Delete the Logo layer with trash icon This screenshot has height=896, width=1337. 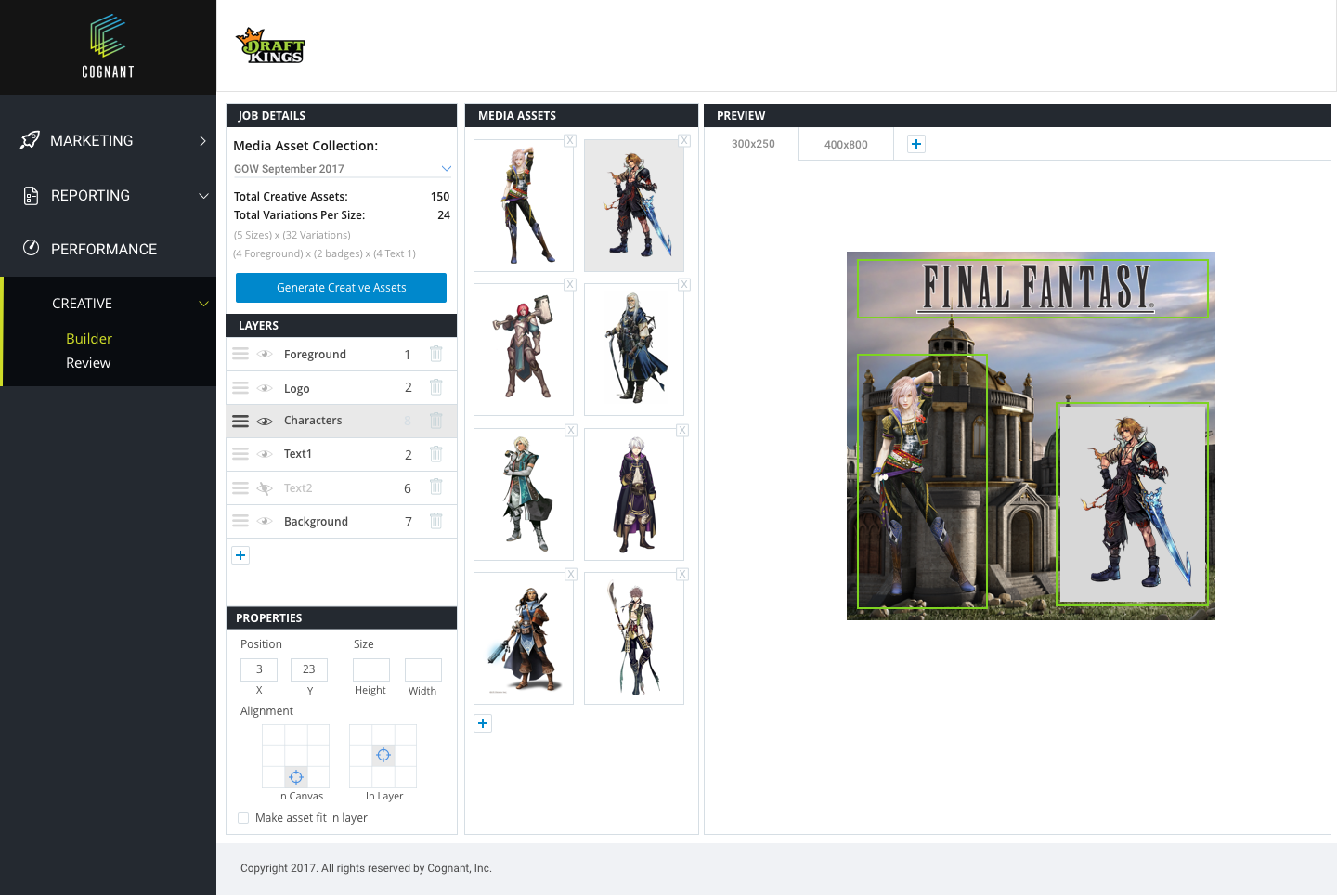pos(436,387)
